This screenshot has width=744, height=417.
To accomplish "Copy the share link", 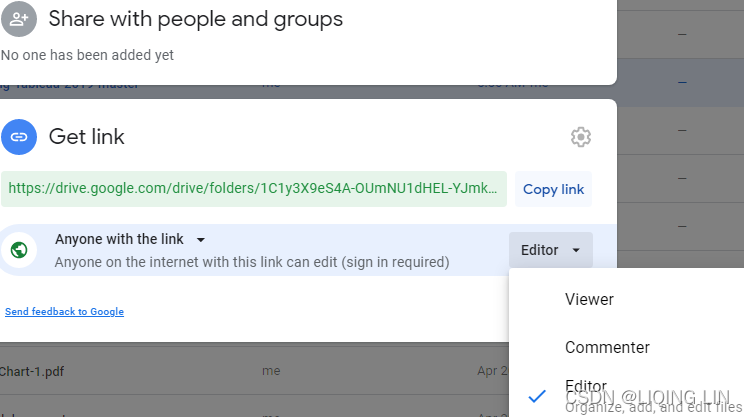I will (553, 189).
